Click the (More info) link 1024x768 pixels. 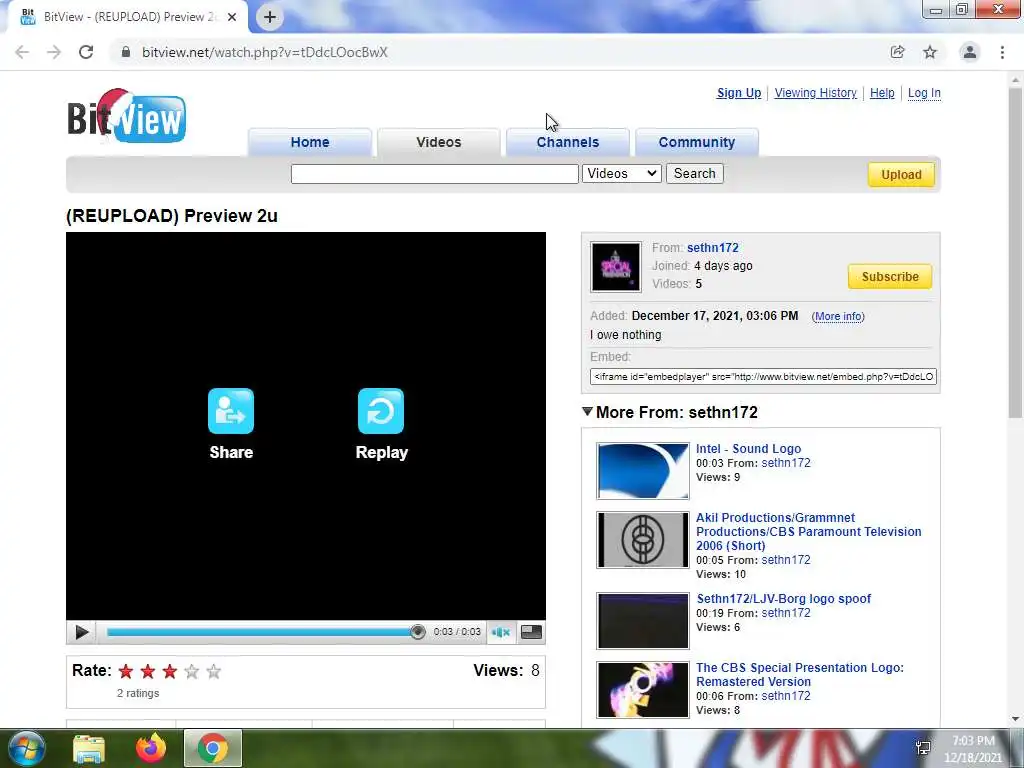[x=838, y=316]
